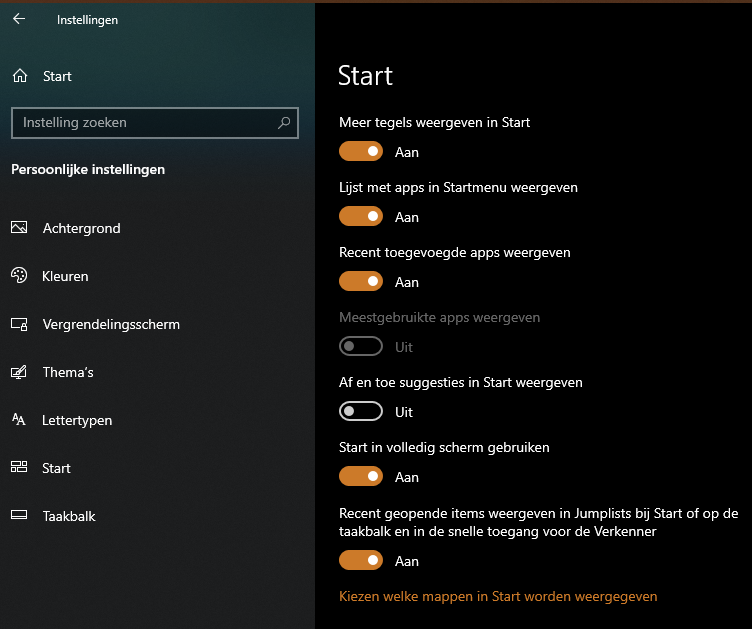752x629 pixels.
Task: Click the Vergrendelingsscherm icon
Action: pos(19,324)
